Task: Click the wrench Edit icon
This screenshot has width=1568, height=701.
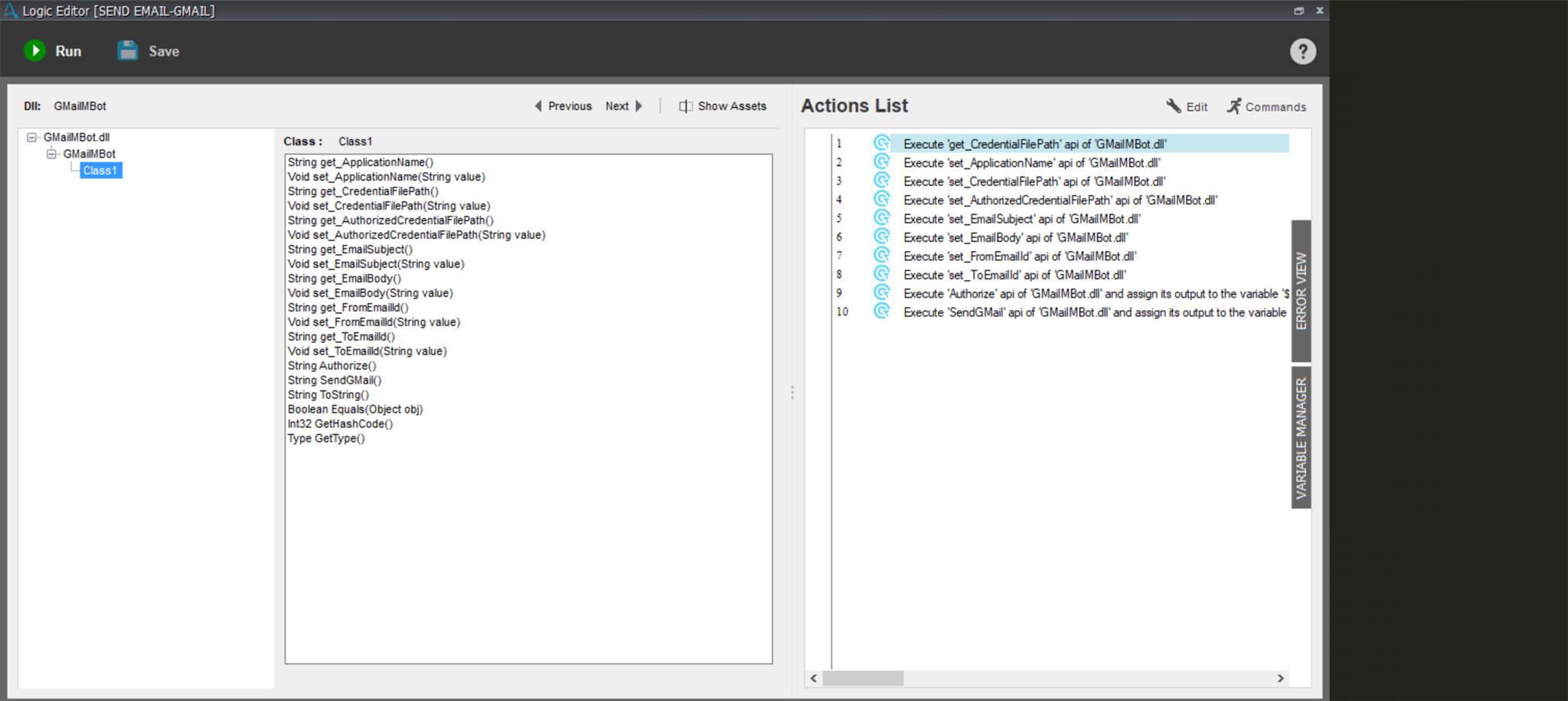Action: (1173, 106)
